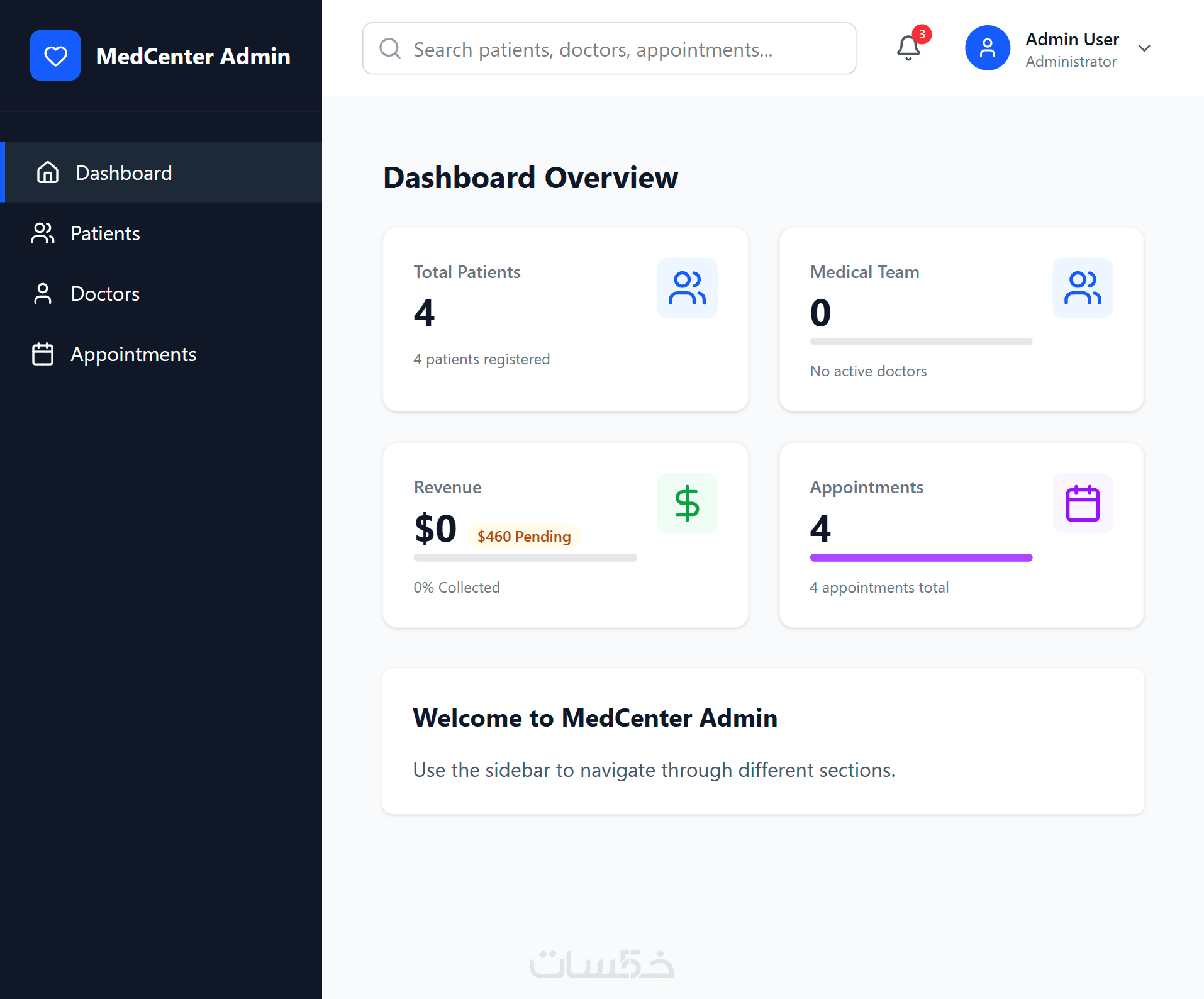Image resolution: width=1204 pixels, height=999 pixels.
Task: Click the purple calendar Appointments card icon
Action: point(1083,503)
